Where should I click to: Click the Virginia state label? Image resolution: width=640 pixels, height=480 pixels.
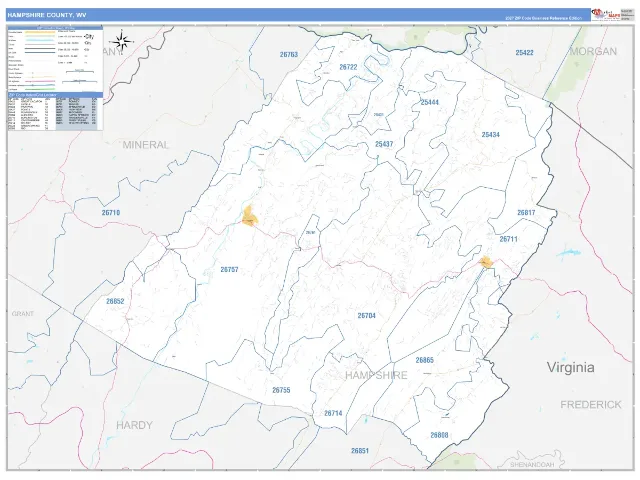[x=571, y=367]
